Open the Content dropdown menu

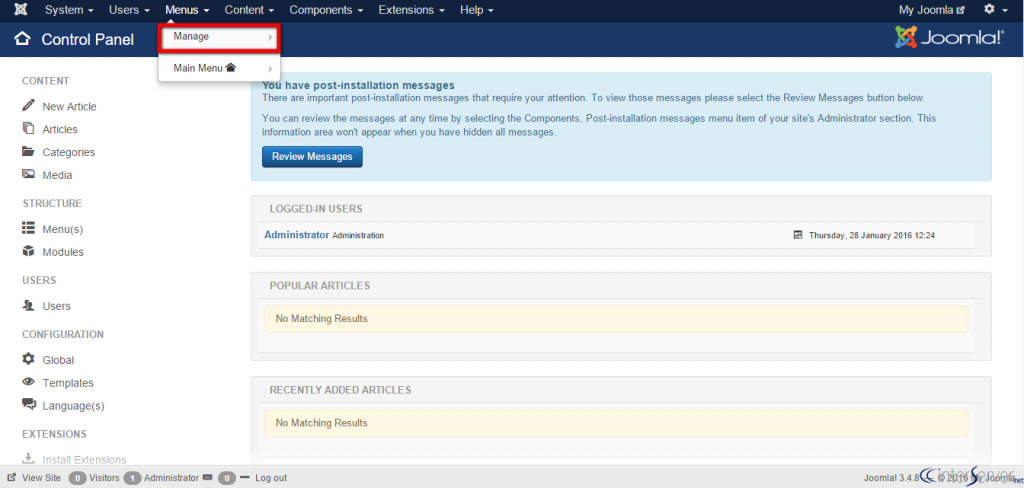pos(249,10)
